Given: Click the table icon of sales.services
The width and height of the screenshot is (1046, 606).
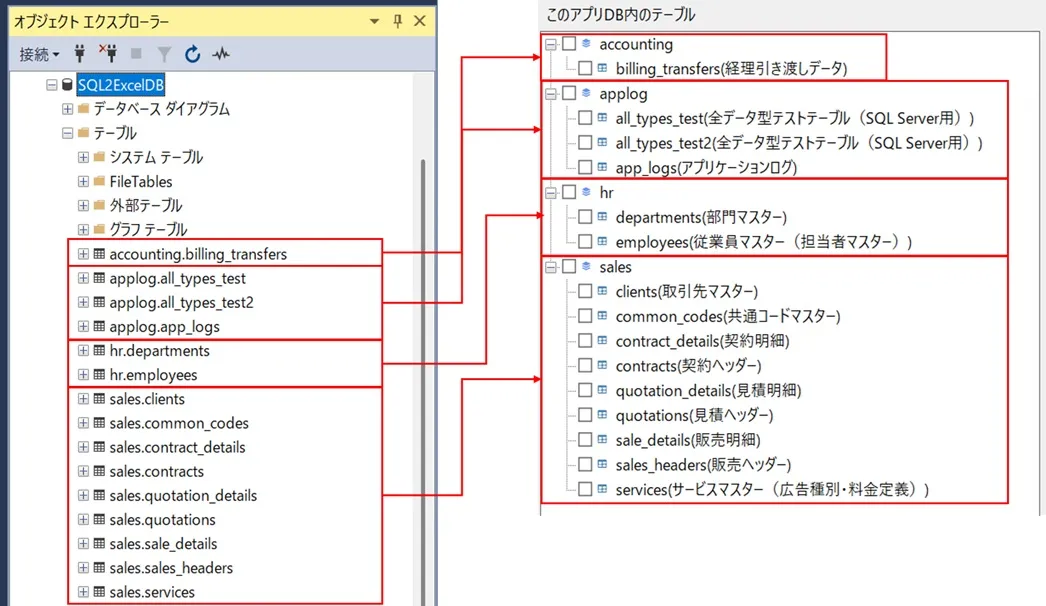Looking at the screenshot, I should point(99,591).
